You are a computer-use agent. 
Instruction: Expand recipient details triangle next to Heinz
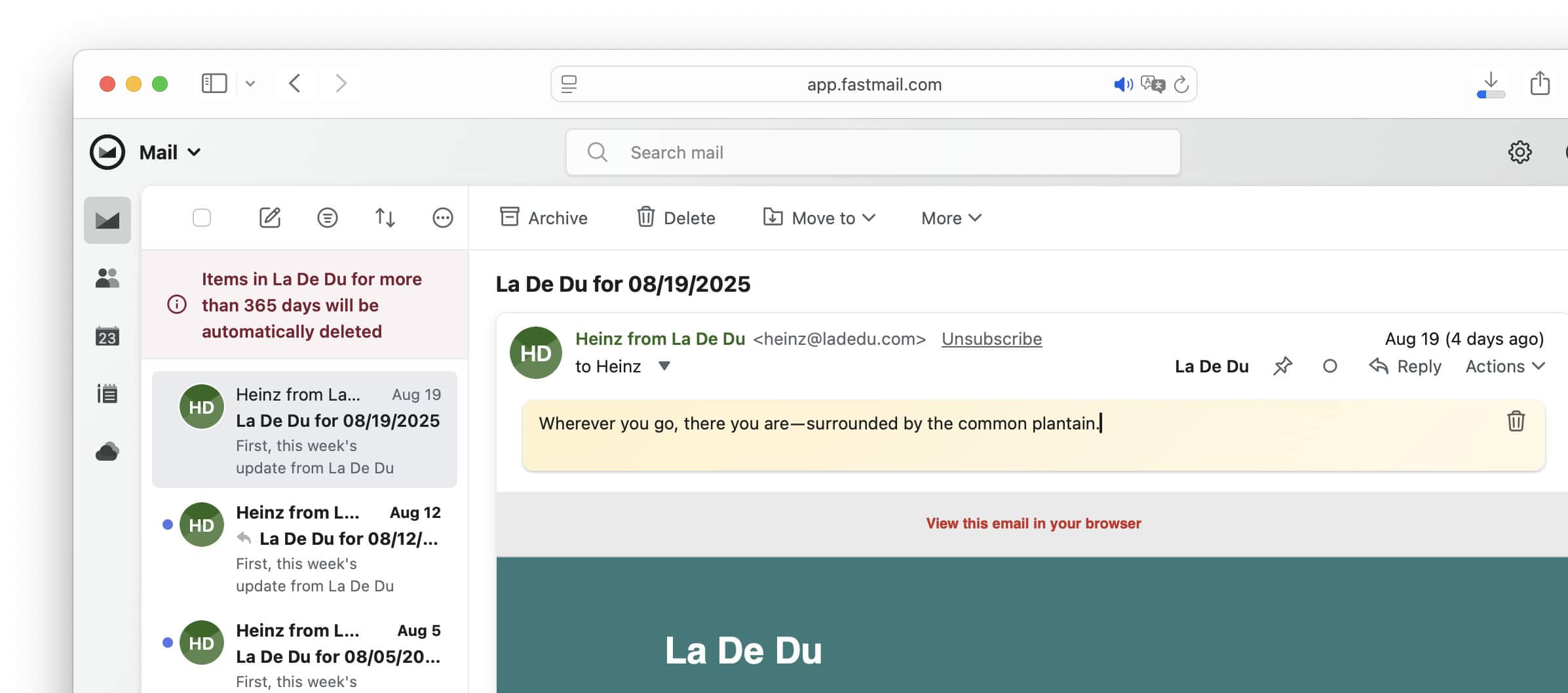[664, 366]
